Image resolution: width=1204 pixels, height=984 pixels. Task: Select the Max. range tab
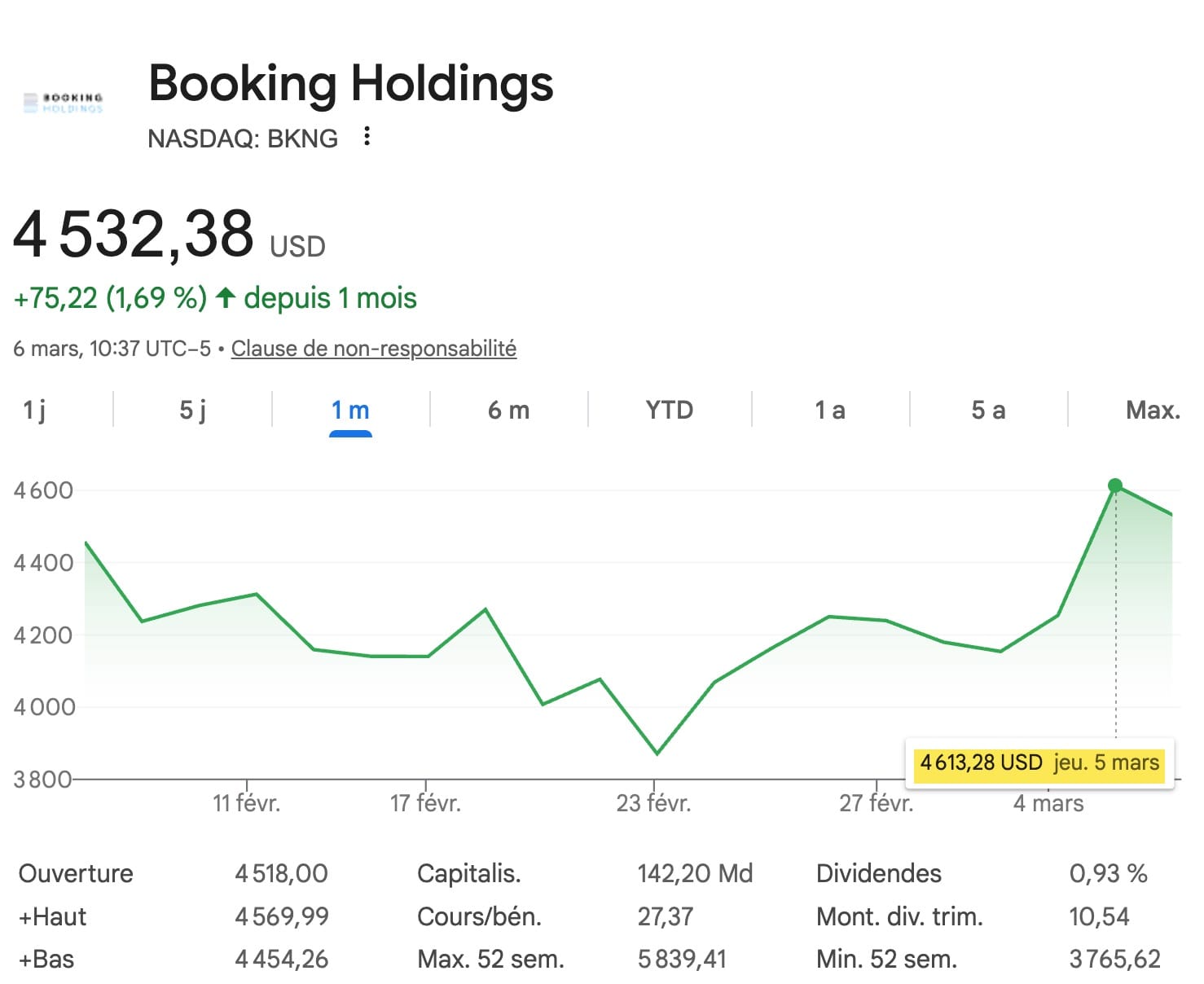(x=1152, y=410)
